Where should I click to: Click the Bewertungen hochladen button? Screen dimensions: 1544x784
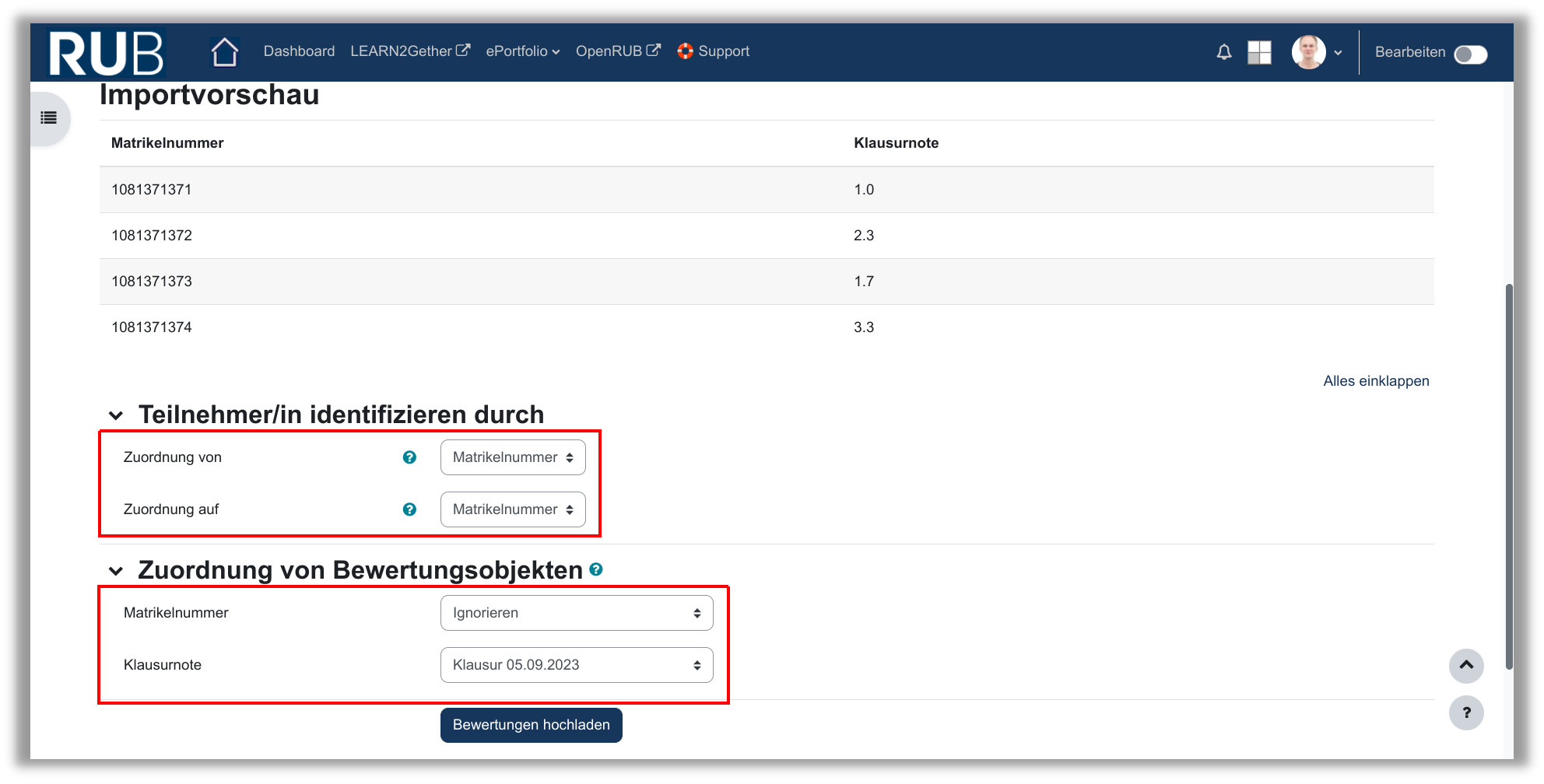point(531,725)
